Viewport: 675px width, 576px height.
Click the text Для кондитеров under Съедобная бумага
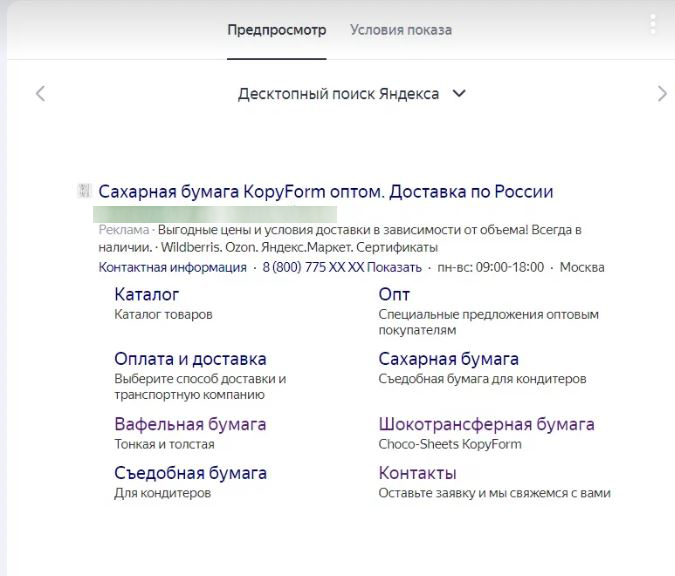pos(163,493)
